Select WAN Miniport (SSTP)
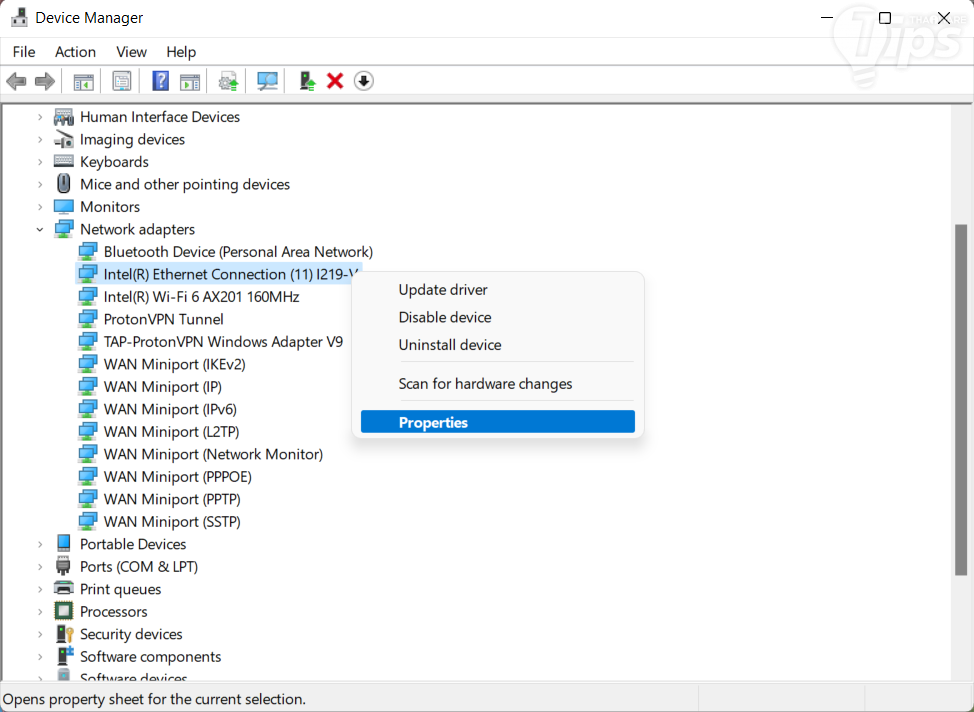Image resolution: width=974 pixels, height=712 pixels. (172, 521)
